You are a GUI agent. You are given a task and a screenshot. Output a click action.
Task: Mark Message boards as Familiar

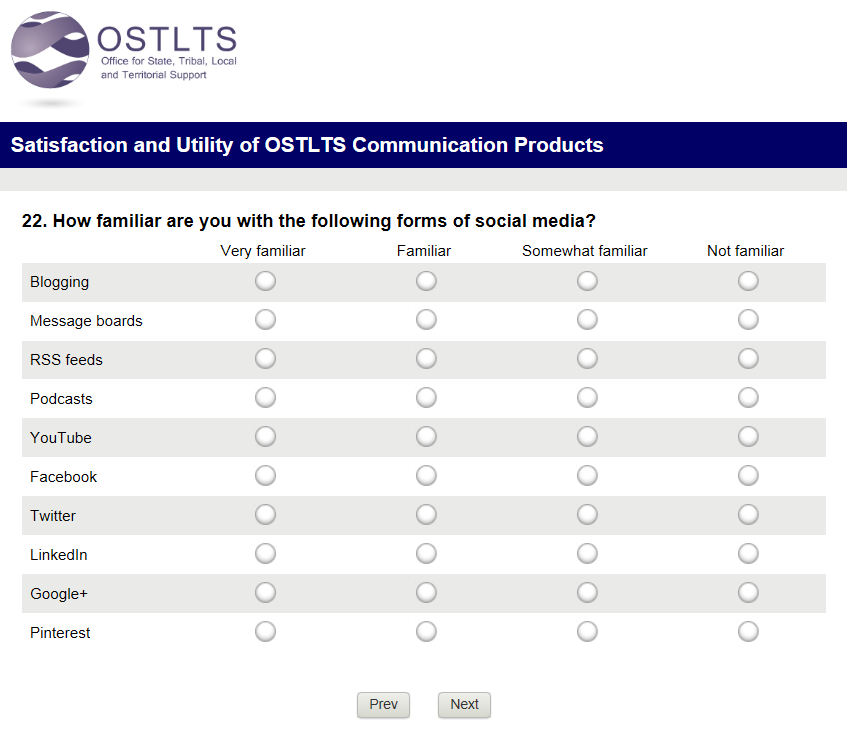426,321
